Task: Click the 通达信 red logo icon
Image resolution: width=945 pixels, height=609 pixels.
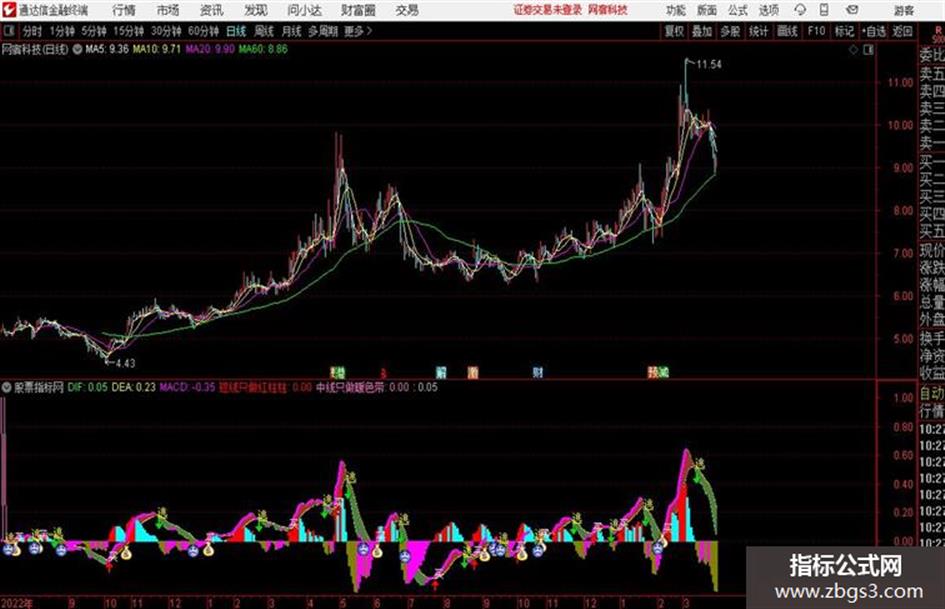Action: [x=8, y=10]
